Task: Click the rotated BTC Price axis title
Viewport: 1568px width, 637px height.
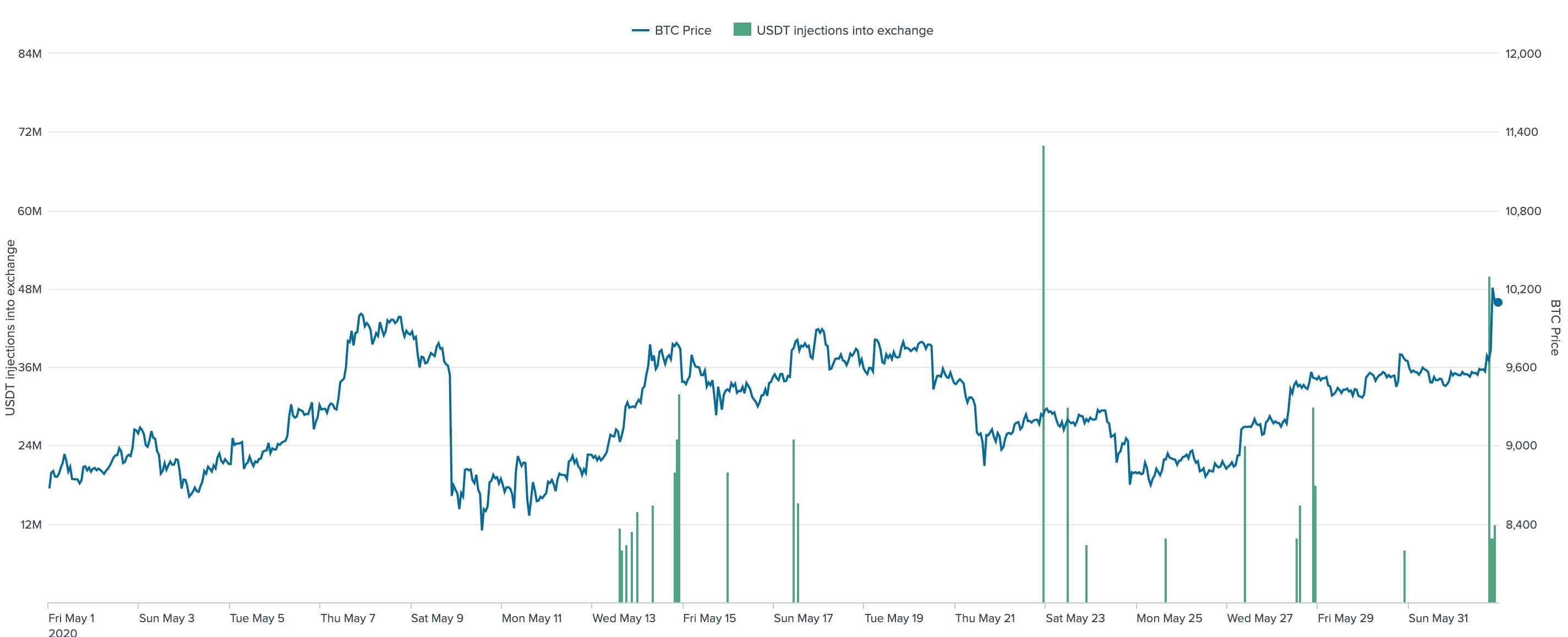Action: click(1555, 327)
